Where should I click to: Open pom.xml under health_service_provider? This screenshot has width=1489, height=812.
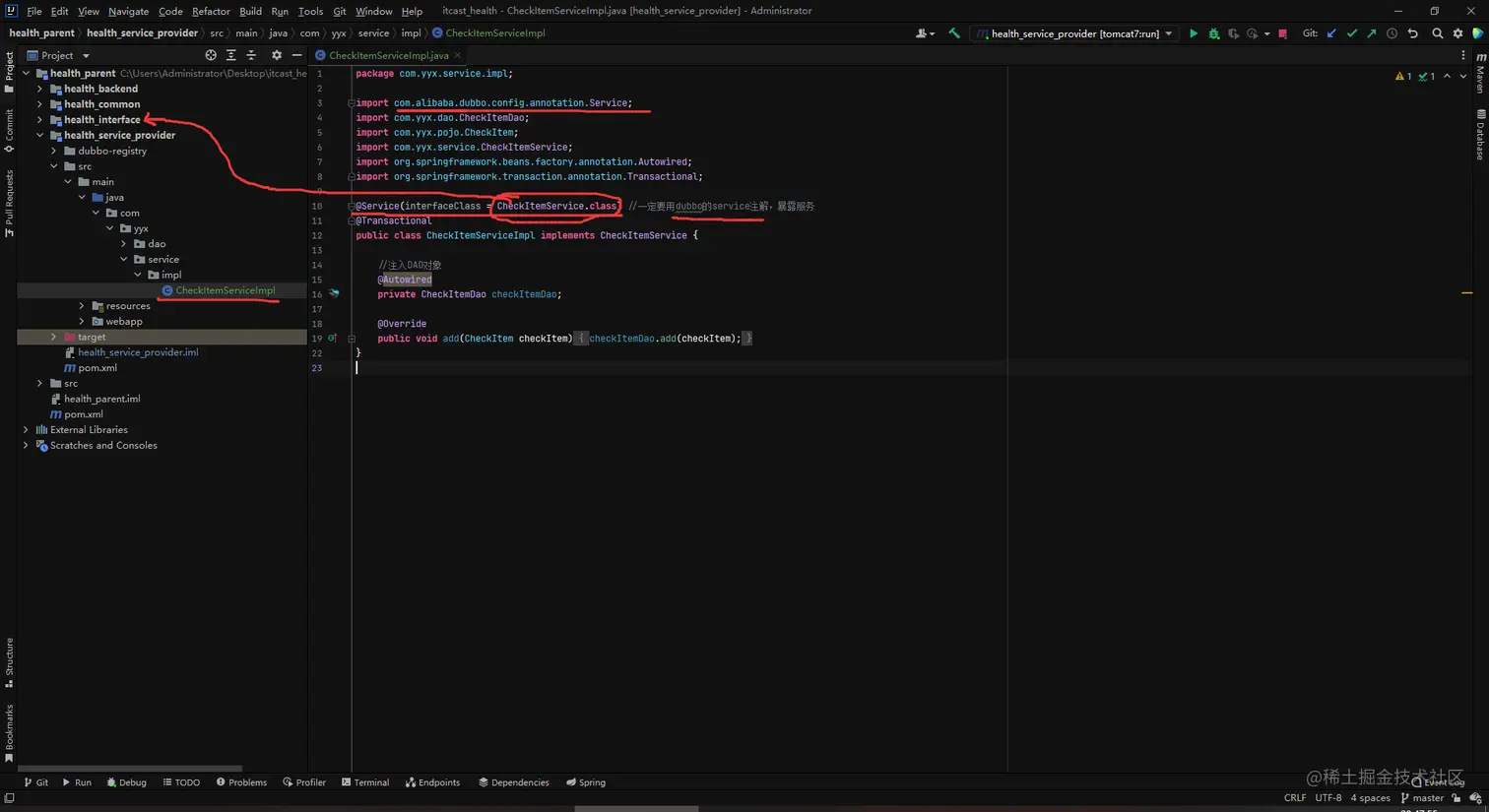pos(91,368)
